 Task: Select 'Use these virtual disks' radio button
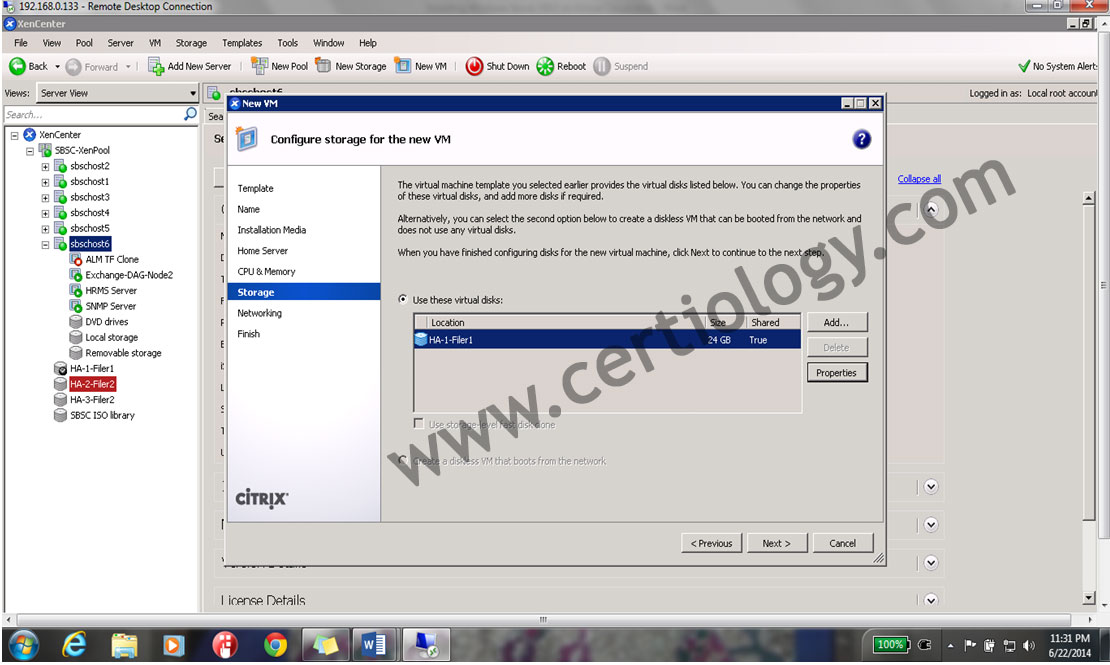(x=403, y=300)
